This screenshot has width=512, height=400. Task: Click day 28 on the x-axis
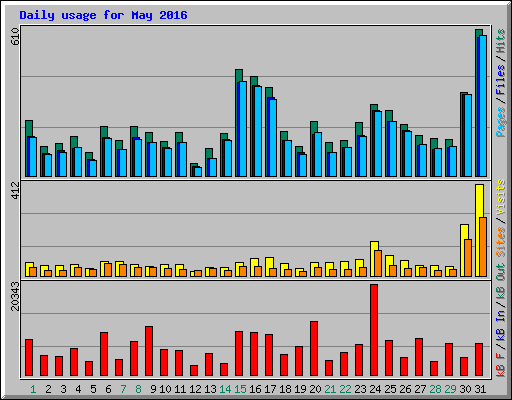[x=435, y=389]
